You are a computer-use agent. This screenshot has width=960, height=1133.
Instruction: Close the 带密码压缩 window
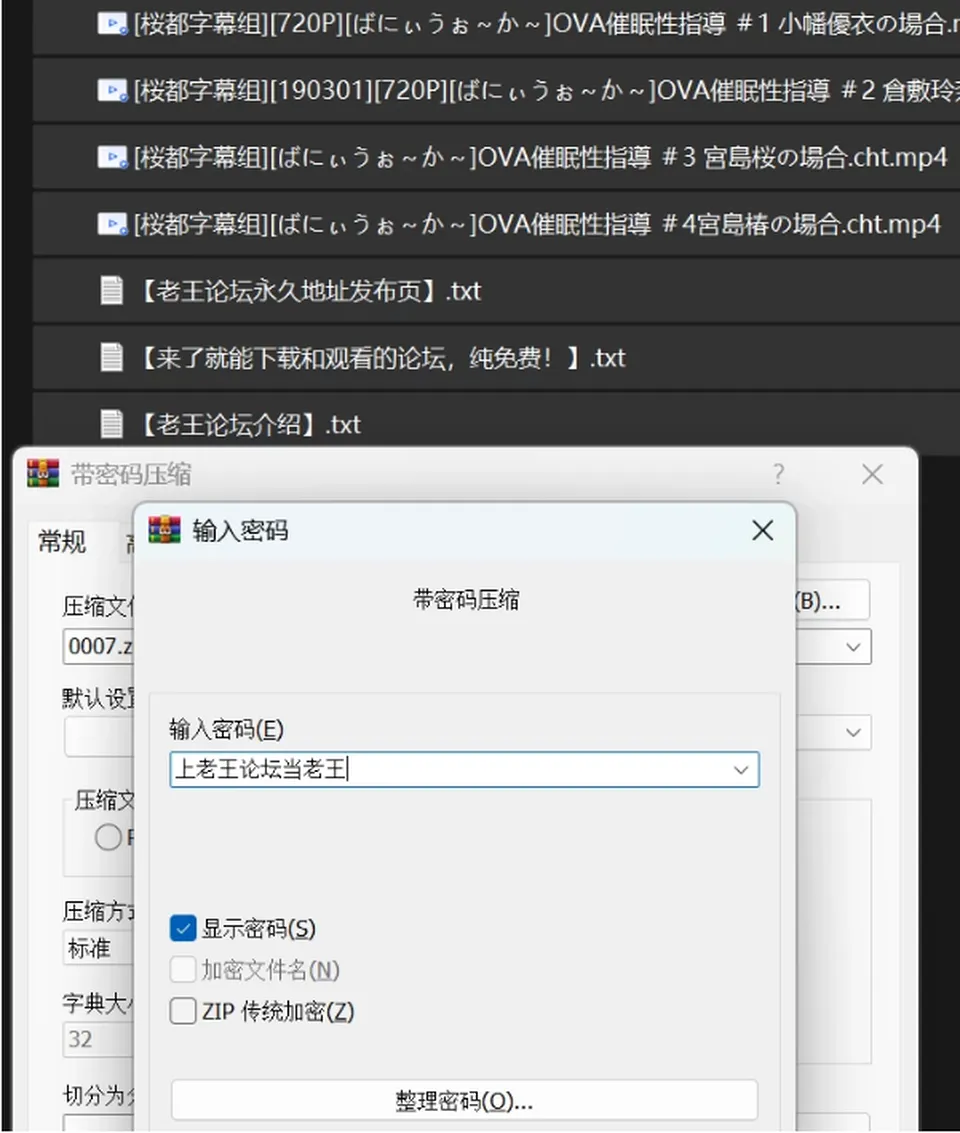pos(873,475)
